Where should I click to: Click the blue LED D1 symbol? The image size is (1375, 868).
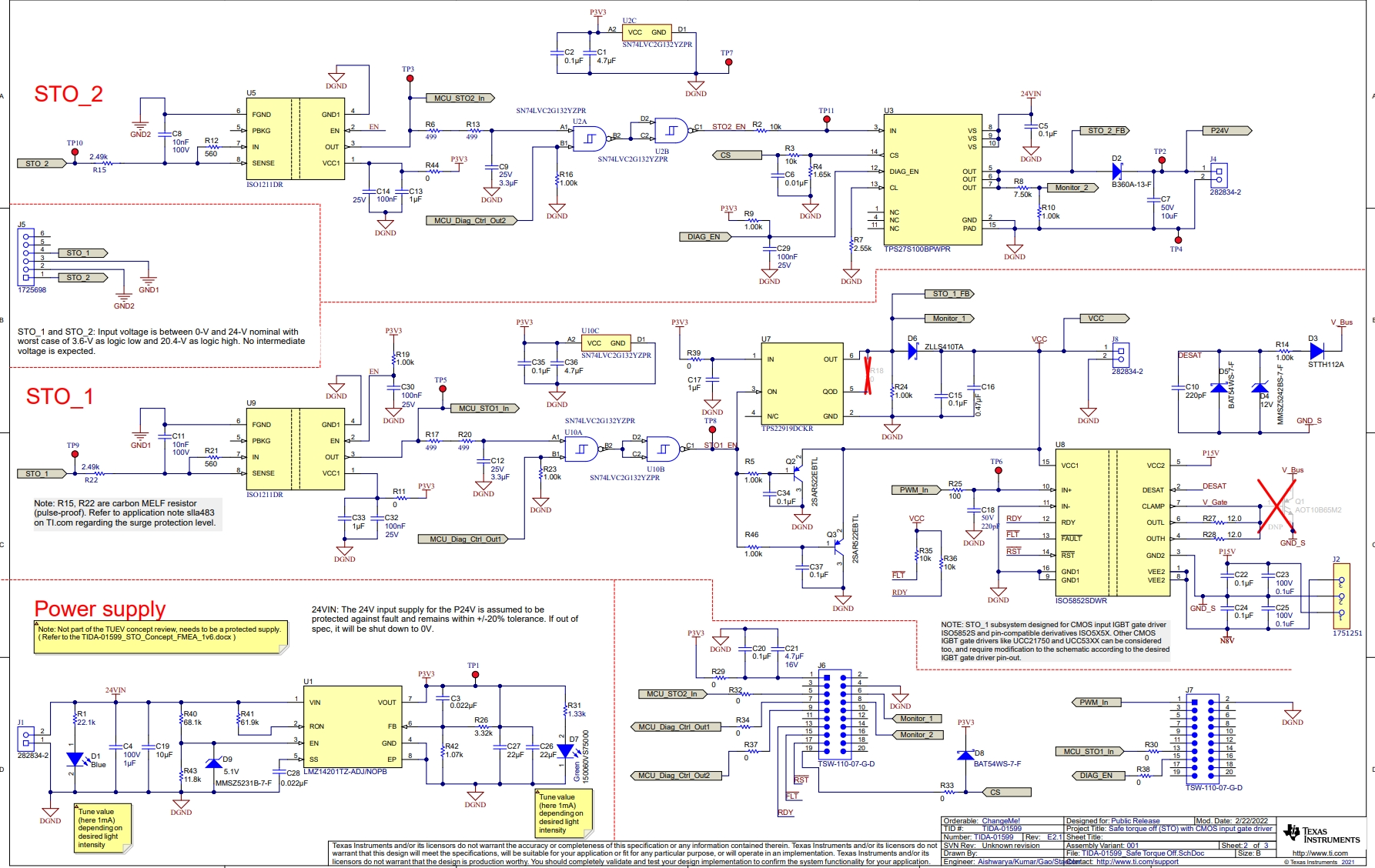[x=74, y=759]
